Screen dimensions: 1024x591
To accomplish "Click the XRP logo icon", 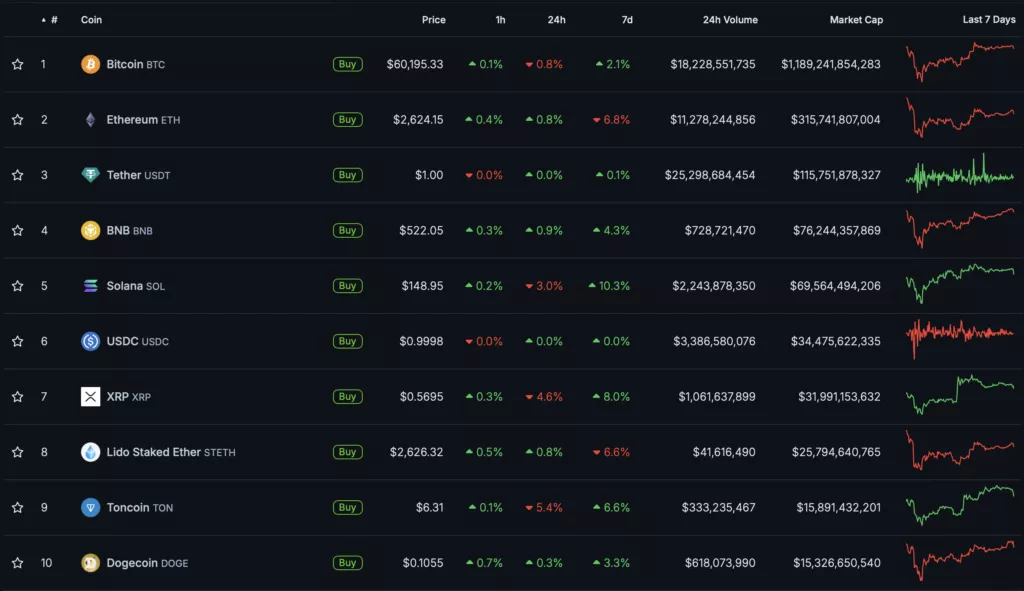I will (x=90, y=397).
